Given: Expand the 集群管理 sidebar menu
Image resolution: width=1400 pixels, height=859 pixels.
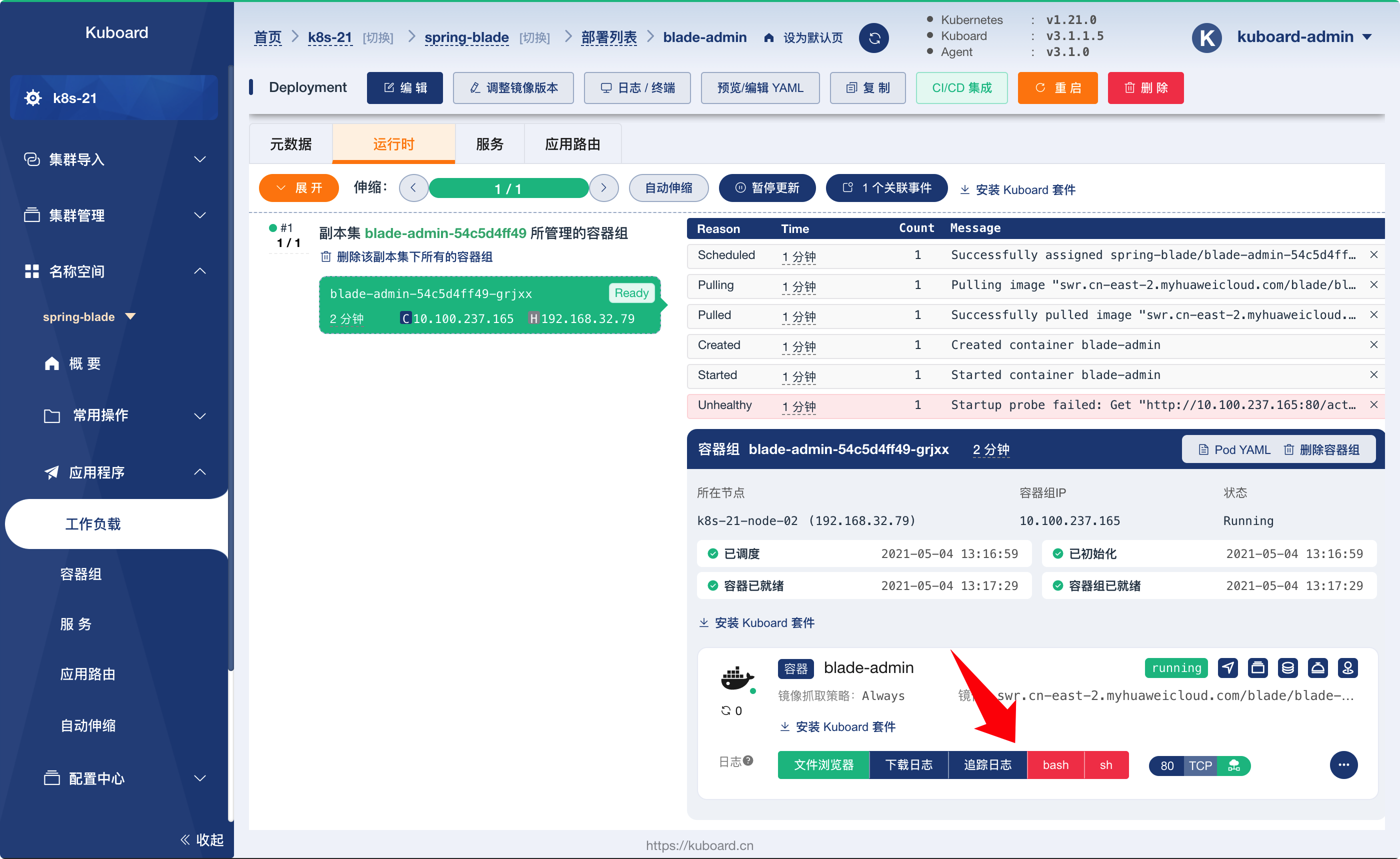Looking at the screenshot, I should coord(200,215).
